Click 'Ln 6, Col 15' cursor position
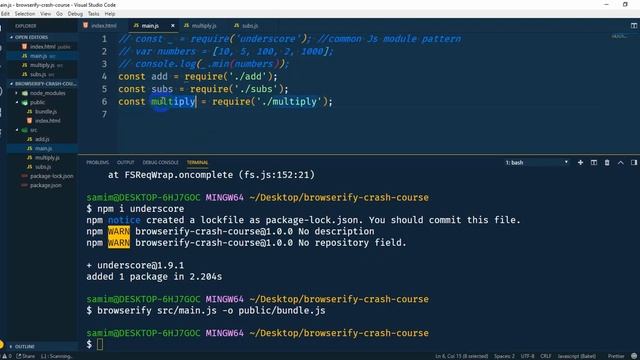The image size is (640, 360). coord(461,356)
